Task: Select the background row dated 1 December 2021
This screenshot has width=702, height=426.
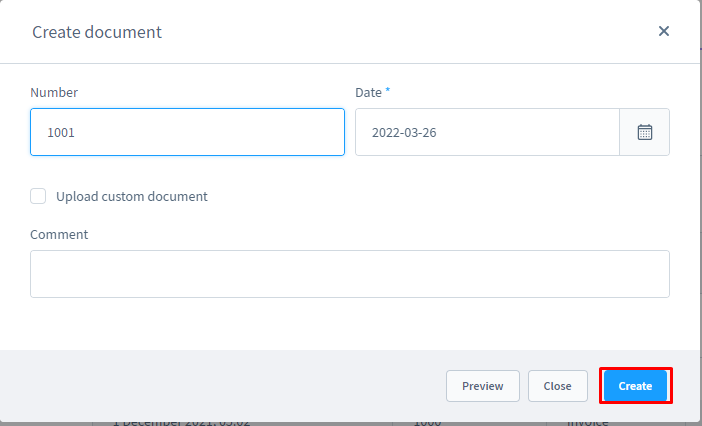Action: [182, 421]
